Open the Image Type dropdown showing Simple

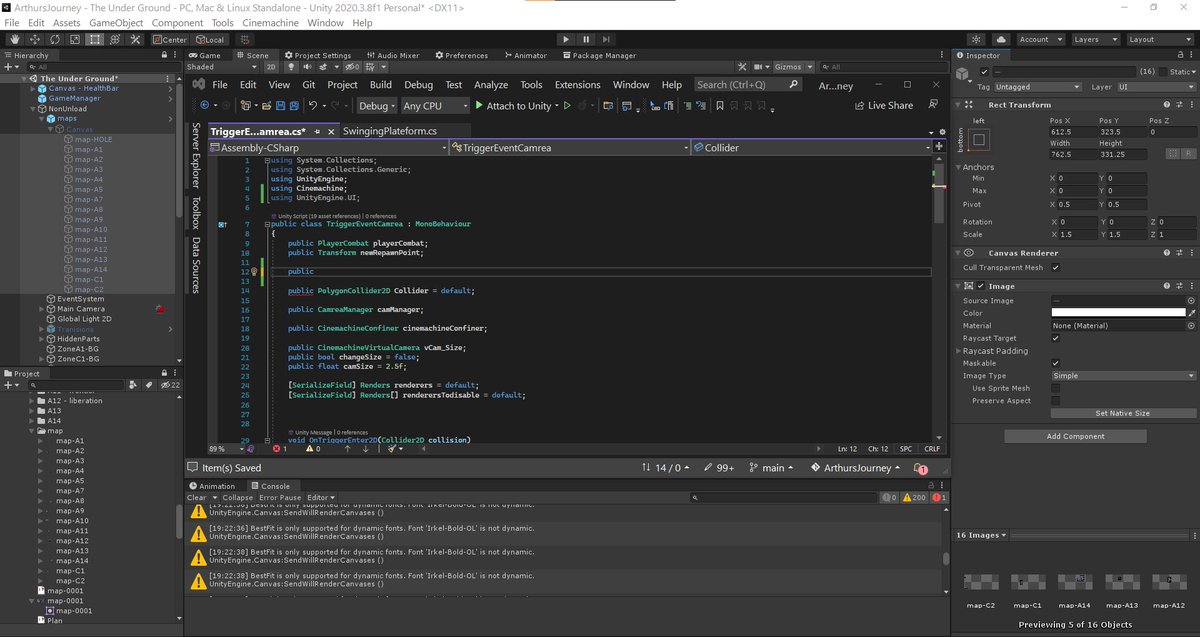click(1123, 376)
